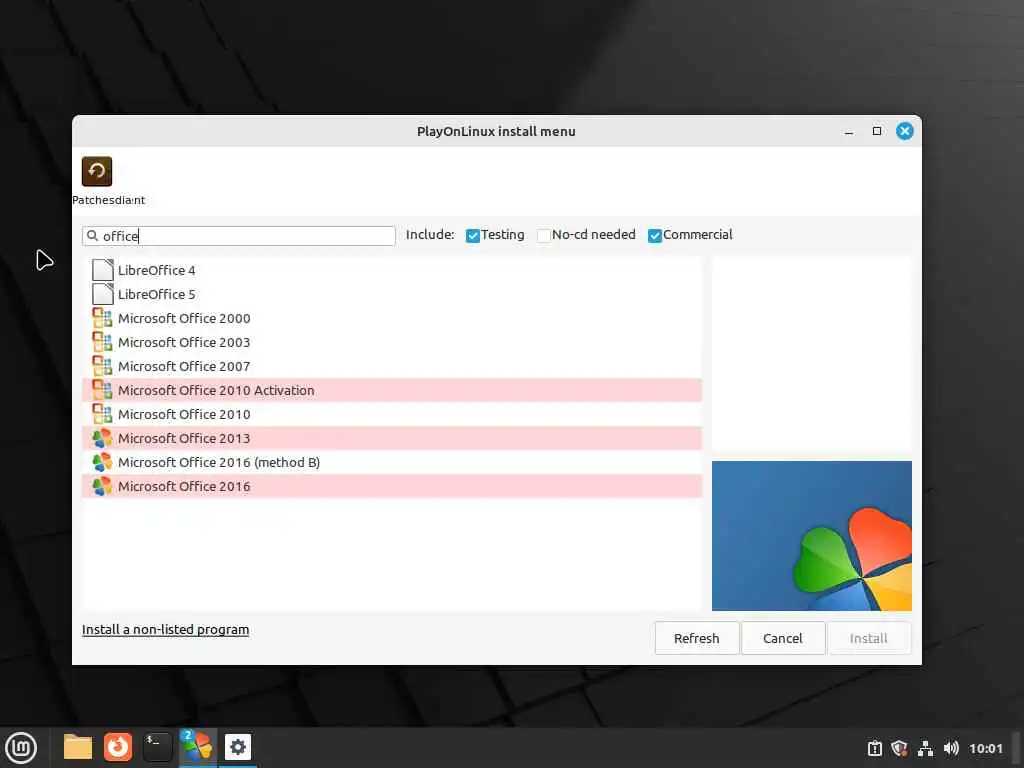1024x768 pixels.
Task: Click the LibreOffice 4 document icon
Action: (x=103, y=270)
